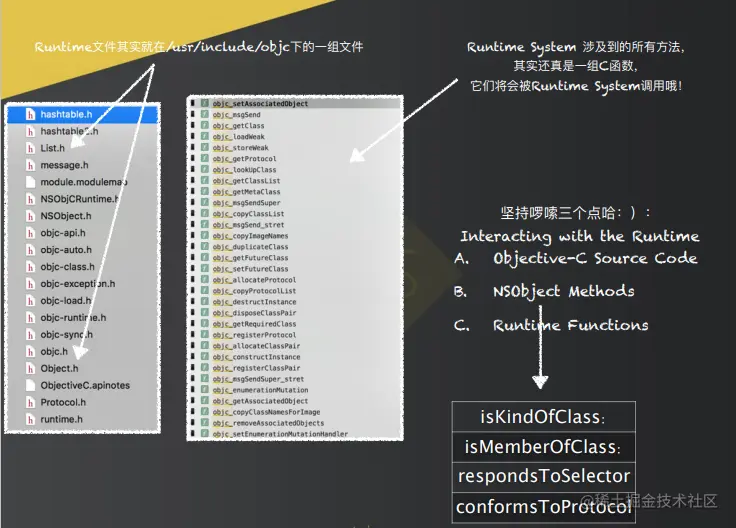Select the objc_copyImageNames function name
This screenshot has height=528, width=736.
(250, 236)
